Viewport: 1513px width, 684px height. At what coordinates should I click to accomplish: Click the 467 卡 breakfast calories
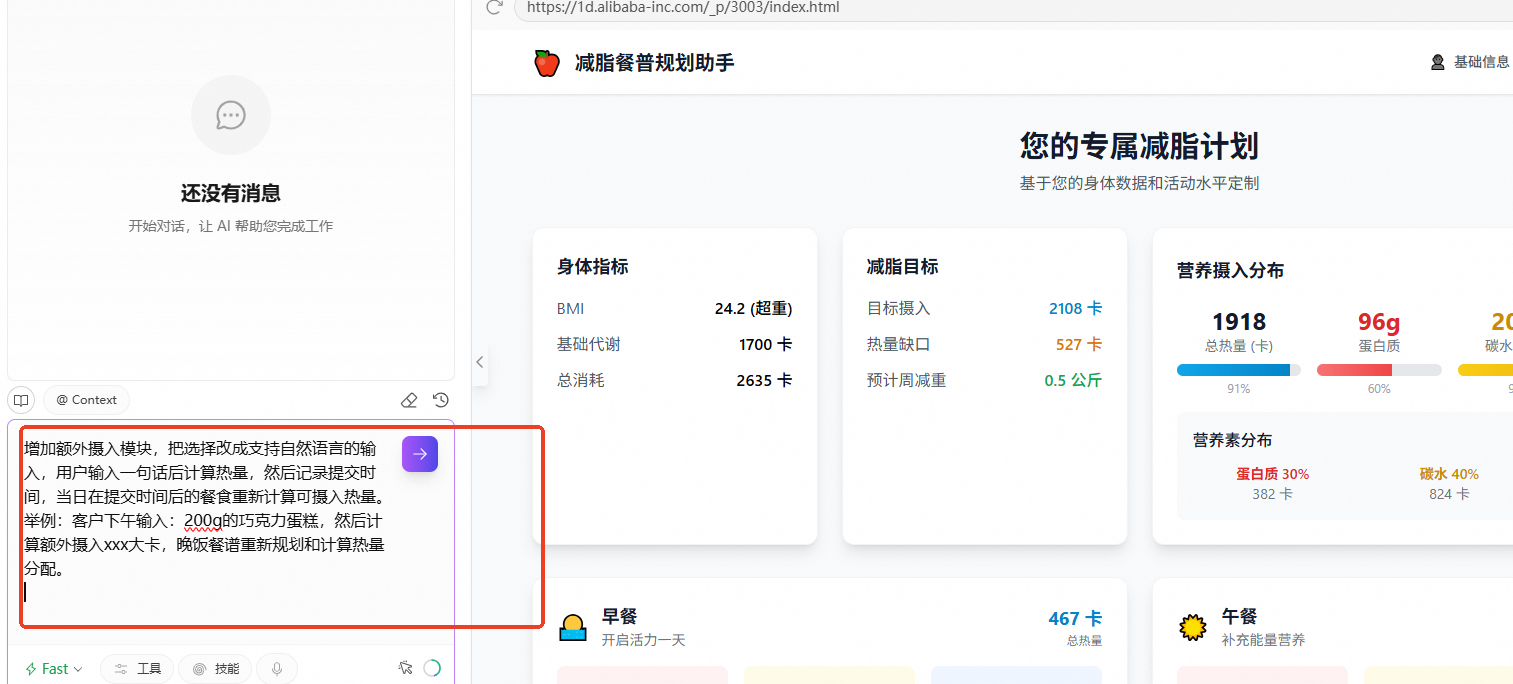[1075, 619]
